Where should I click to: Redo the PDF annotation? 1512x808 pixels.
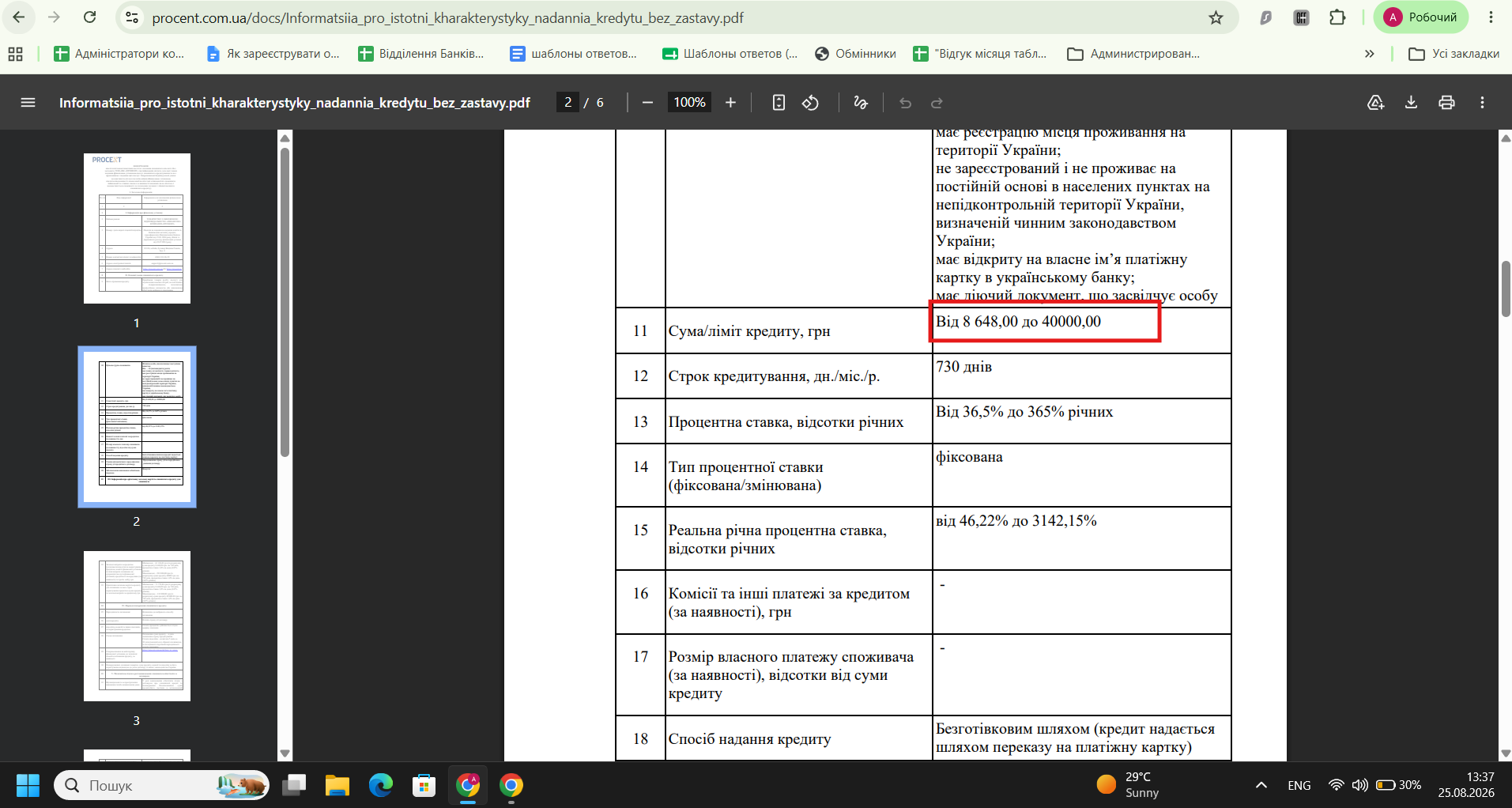point(937,103)
